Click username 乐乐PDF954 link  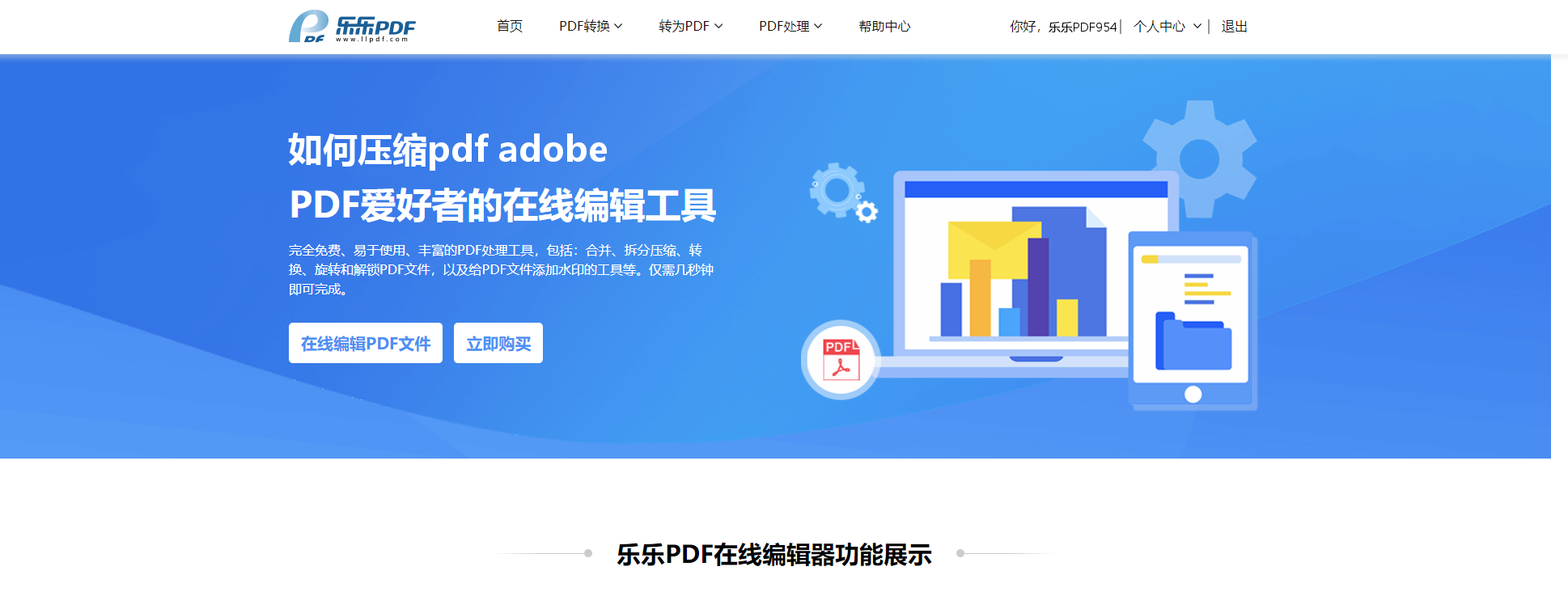(x=1083, y=27)
